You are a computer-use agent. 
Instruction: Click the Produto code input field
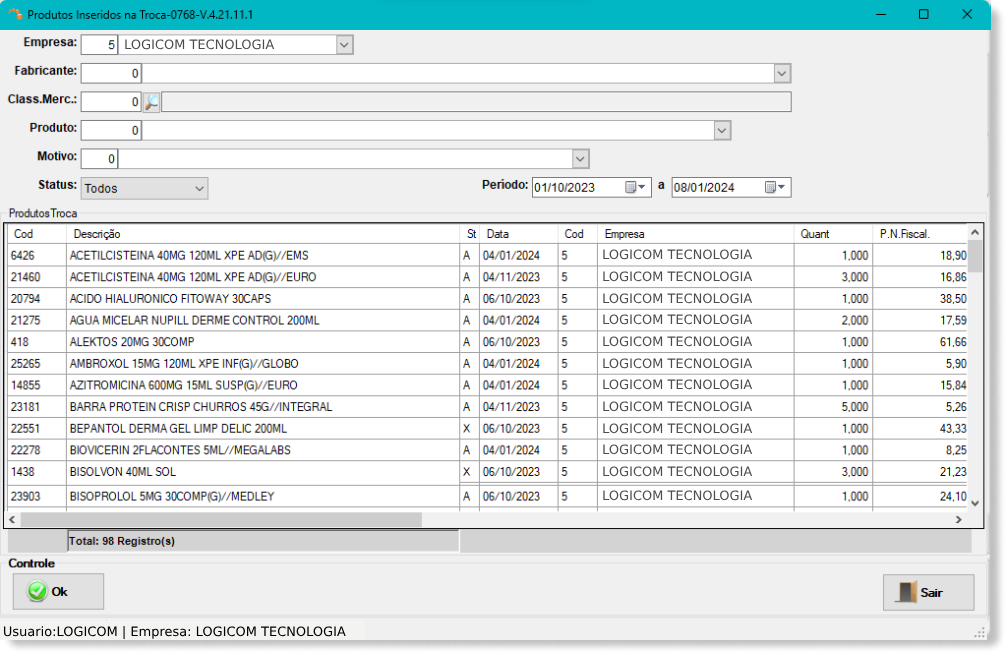111,131
